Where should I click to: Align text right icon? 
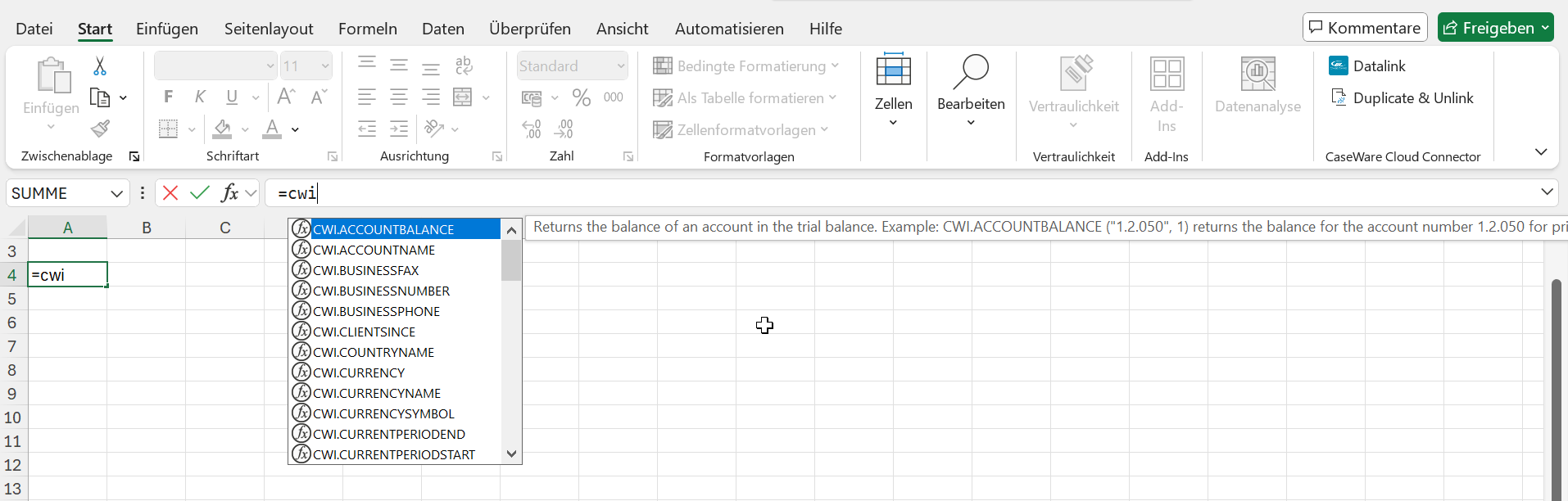[x=431, y=97]
